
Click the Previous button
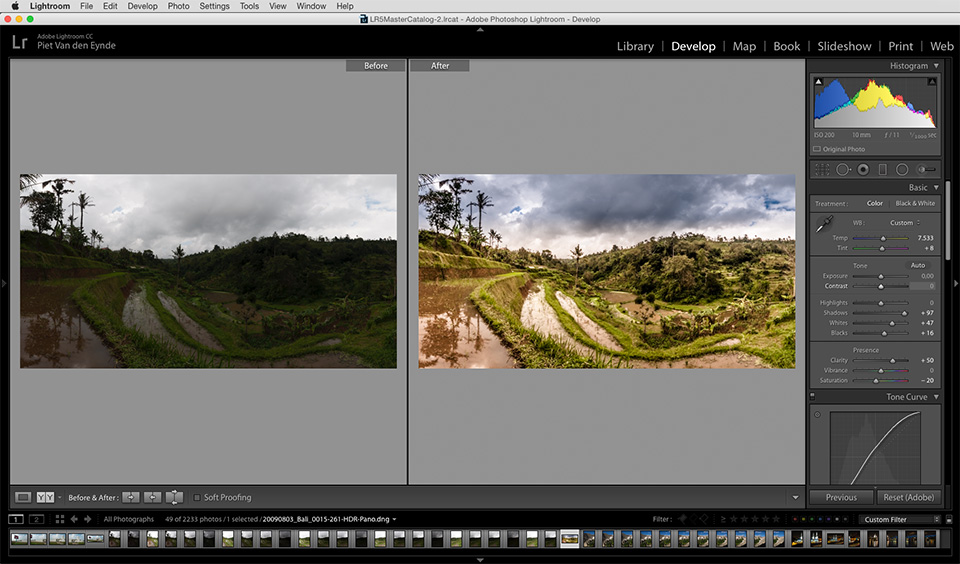[841, 497]
